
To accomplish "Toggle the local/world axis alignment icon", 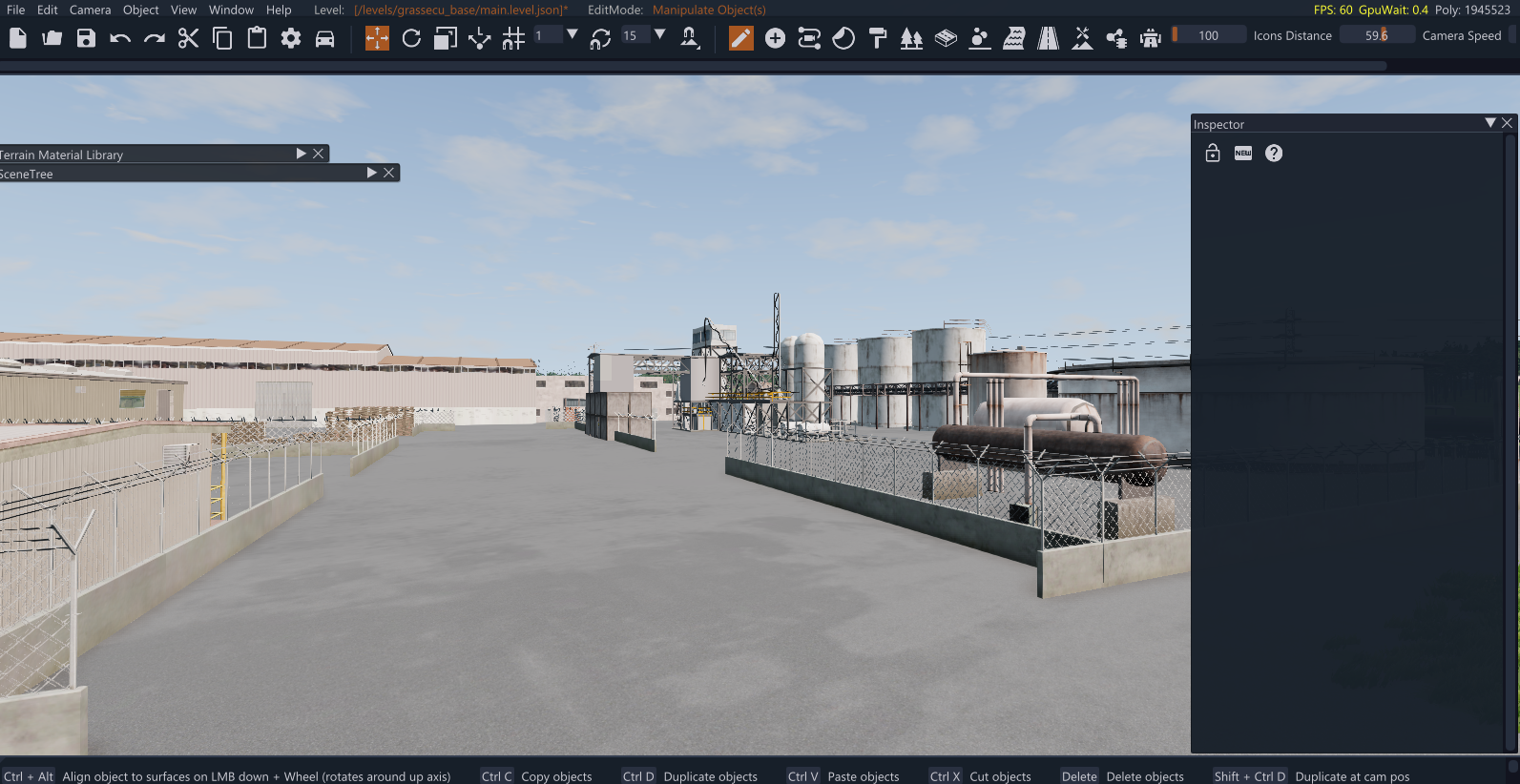I will click(x=480, y=38).
